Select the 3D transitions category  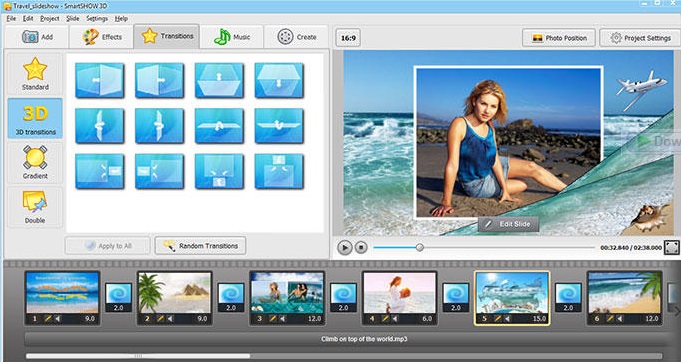(35, 118)
